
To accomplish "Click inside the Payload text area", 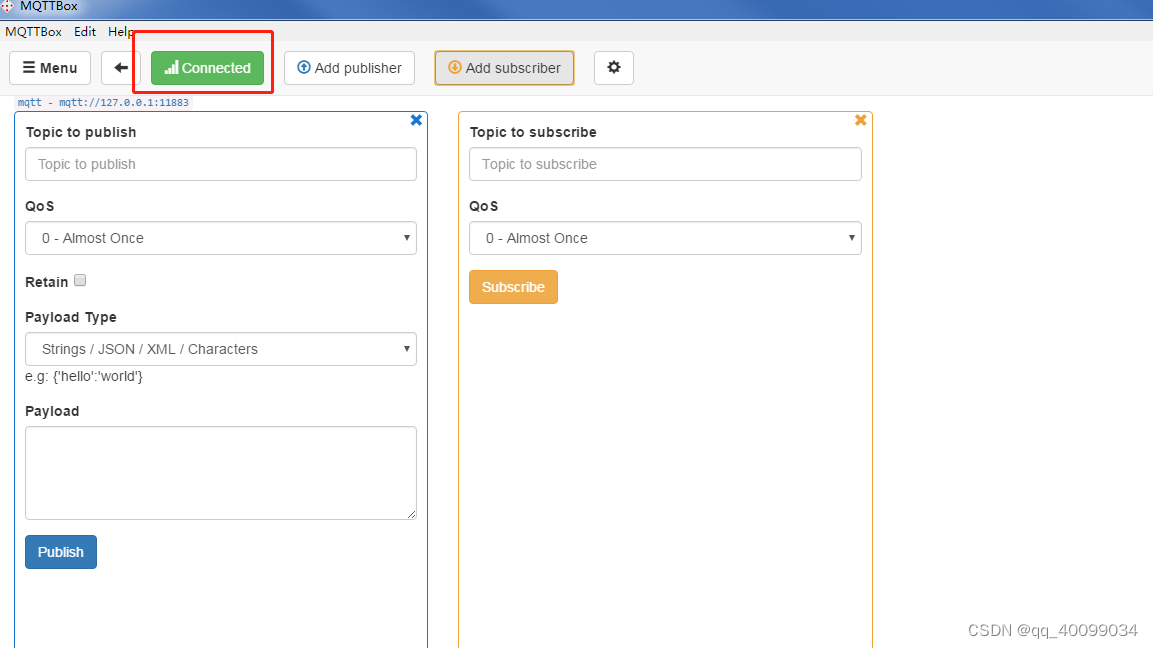I will tap(221, 473).
